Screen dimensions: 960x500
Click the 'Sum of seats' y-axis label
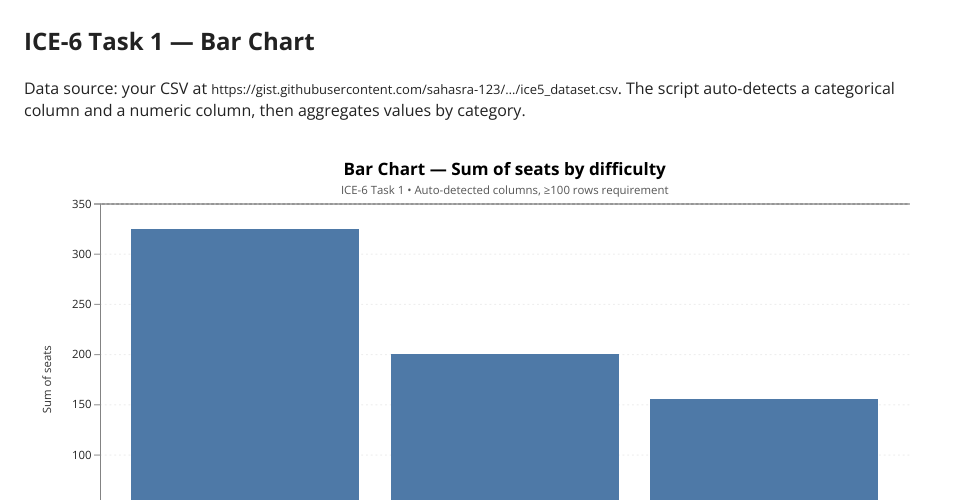tap(47, 379)
